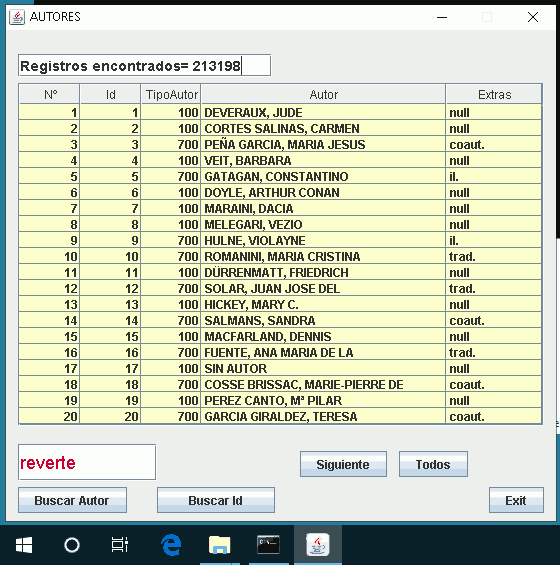Switch to the Command Prompt taskbar window
The image size is (560, 565).
pos(268,545)
